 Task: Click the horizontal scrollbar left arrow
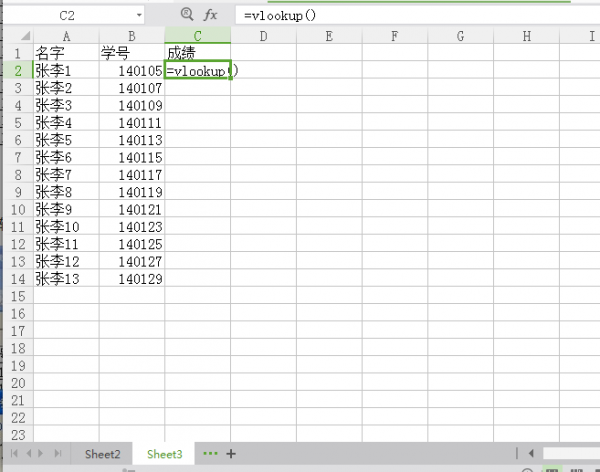point(531,453)
